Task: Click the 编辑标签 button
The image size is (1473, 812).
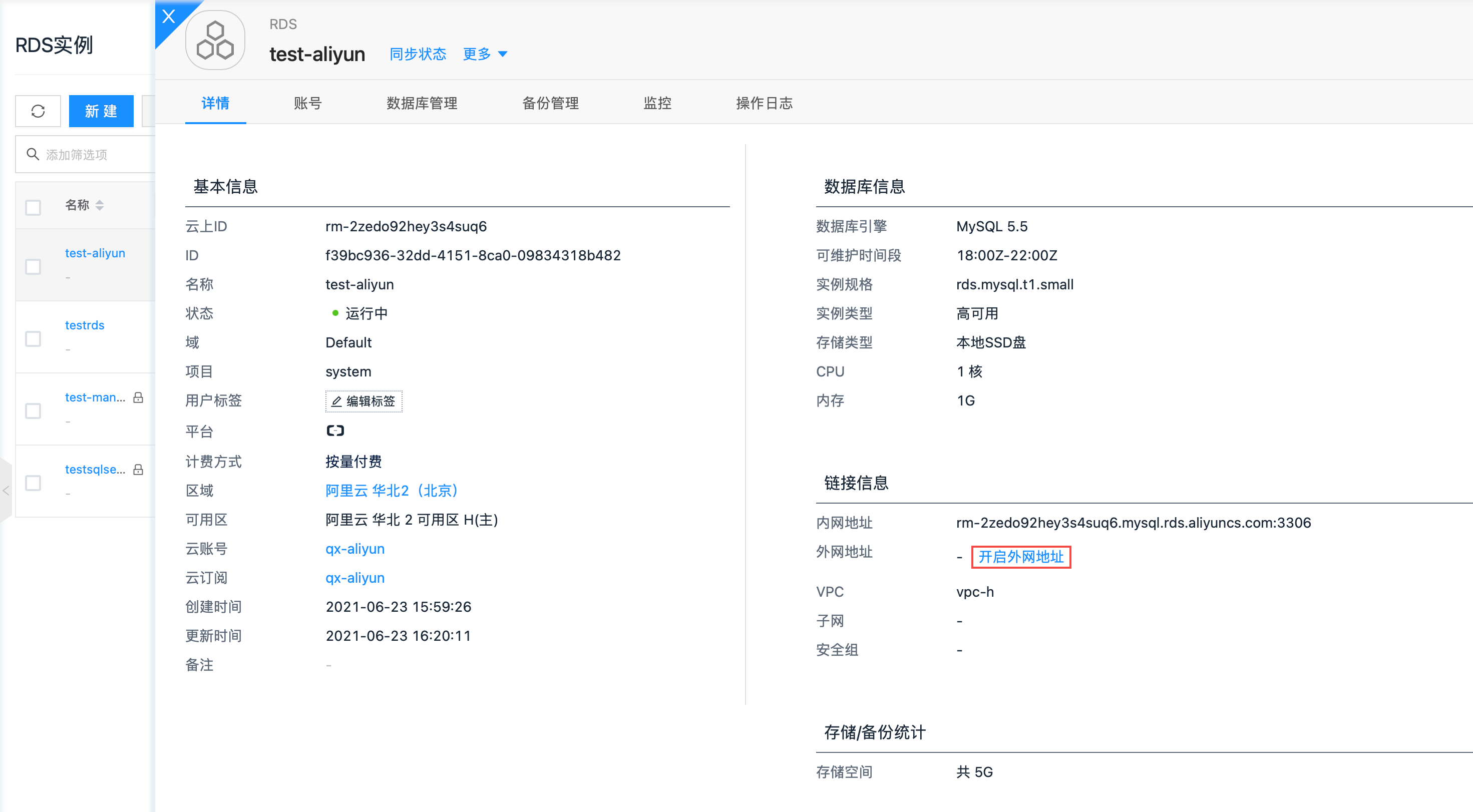Action: (363, 401)
